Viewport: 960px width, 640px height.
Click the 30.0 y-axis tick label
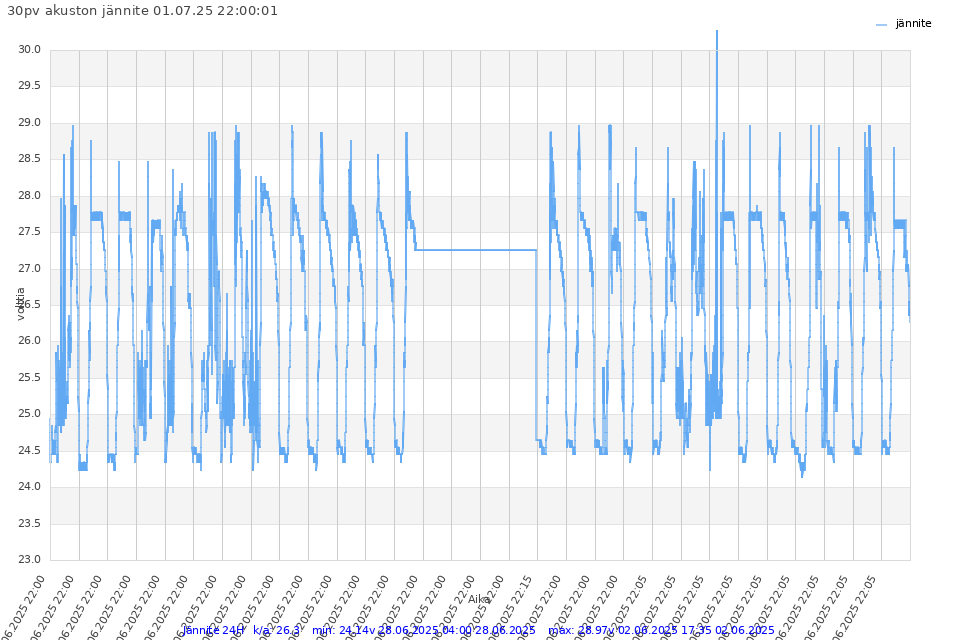pos(30,50)
